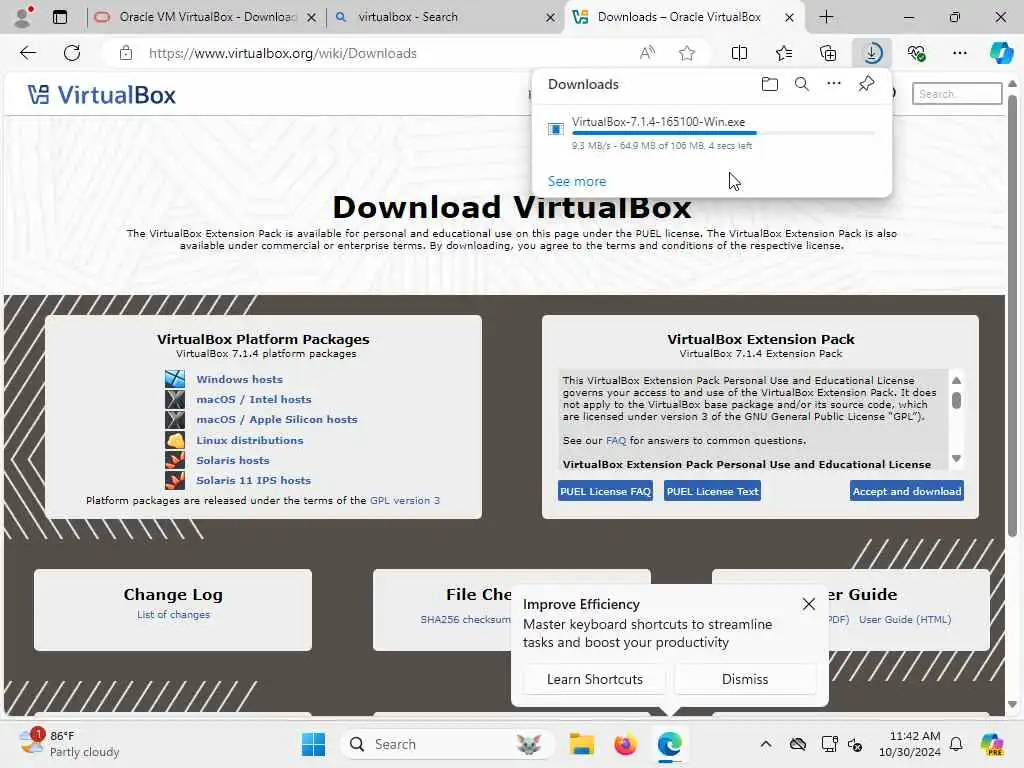
Task: Open FAQ link in license text
Action: click(x=616, y=440)
